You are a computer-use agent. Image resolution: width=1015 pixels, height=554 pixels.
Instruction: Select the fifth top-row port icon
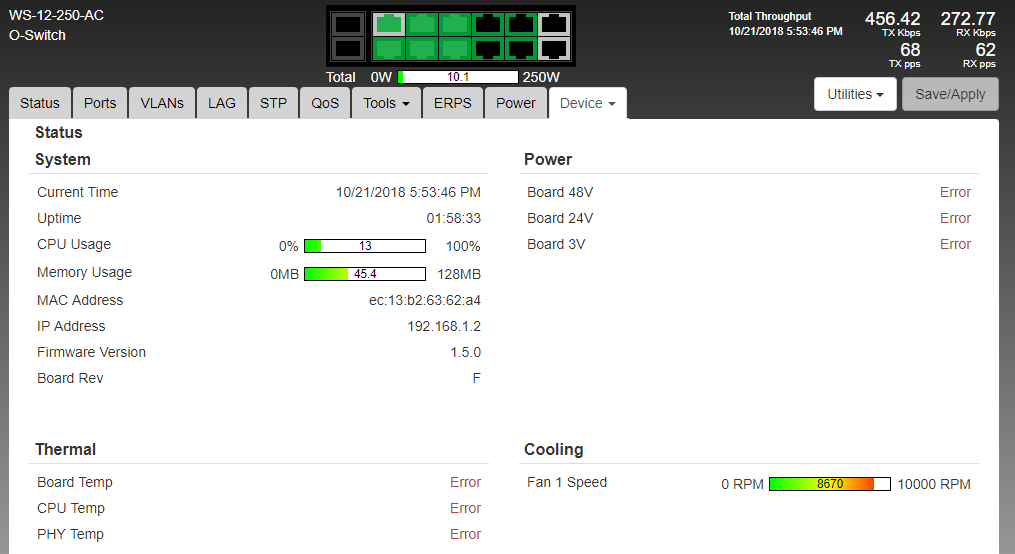pyautogui.click(x=521, y=24)
